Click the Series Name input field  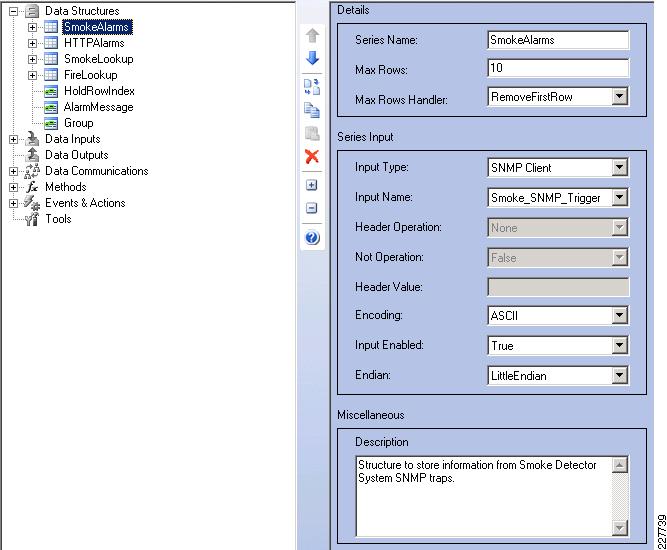coord(558,40)
